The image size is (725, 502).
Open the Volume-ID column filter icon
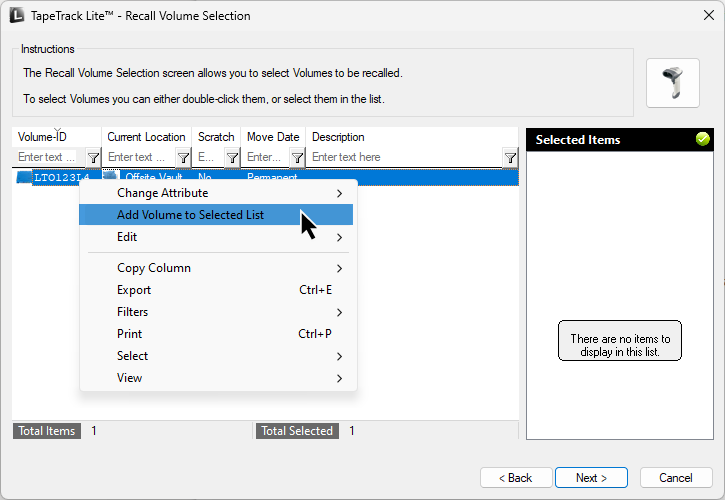(93, 158)
